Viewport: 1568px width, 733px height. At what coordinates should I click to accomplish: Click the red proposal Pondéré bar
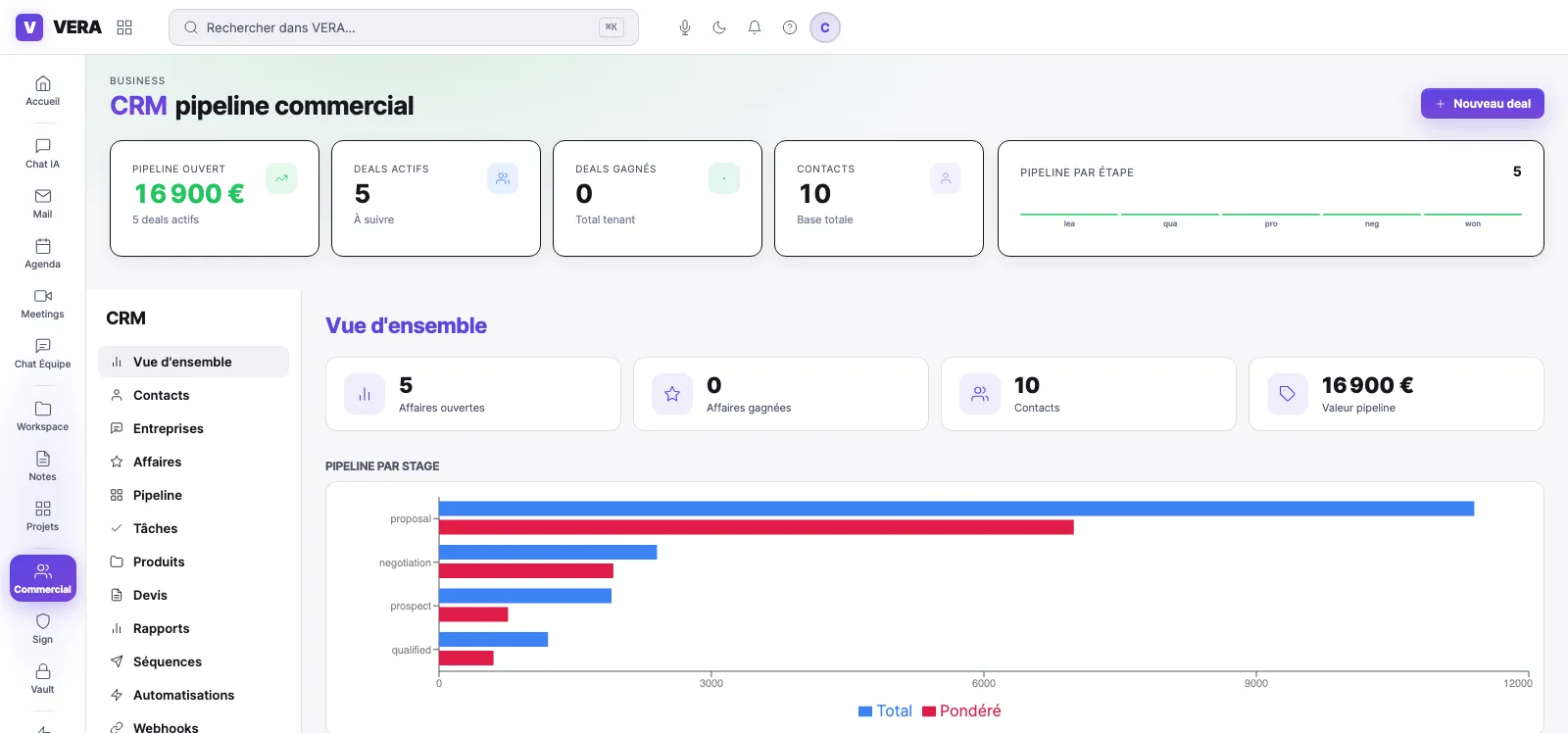pyautogui.click(x=757, y=527)
